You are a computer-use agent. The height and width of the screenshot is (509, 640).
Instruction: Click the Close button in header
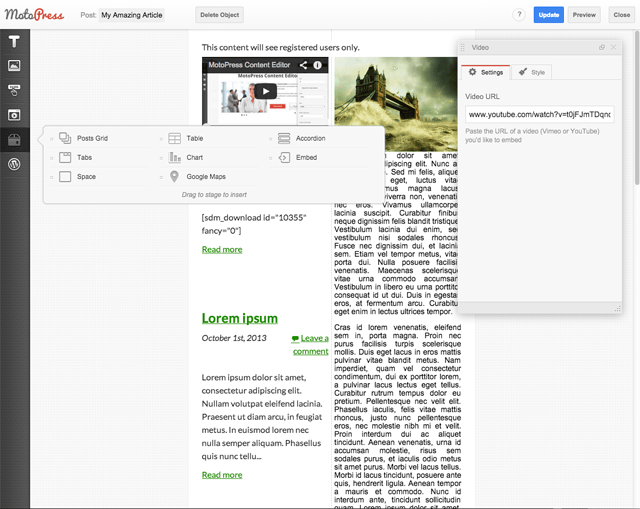click(622, 15)
